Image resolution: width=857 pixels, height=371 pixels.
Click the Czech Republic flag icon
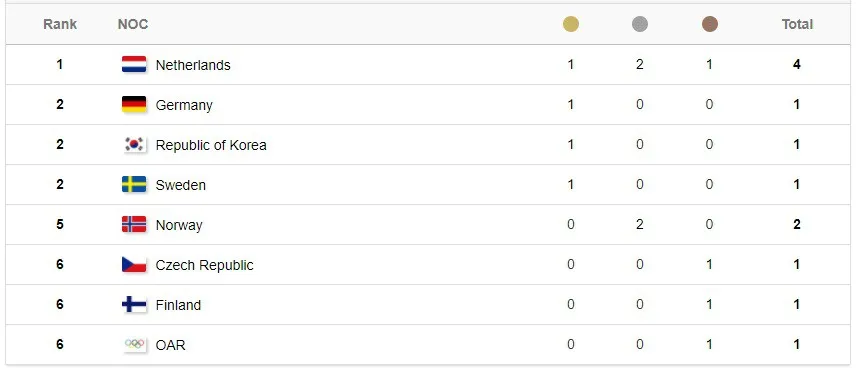(x=134, y=264)
